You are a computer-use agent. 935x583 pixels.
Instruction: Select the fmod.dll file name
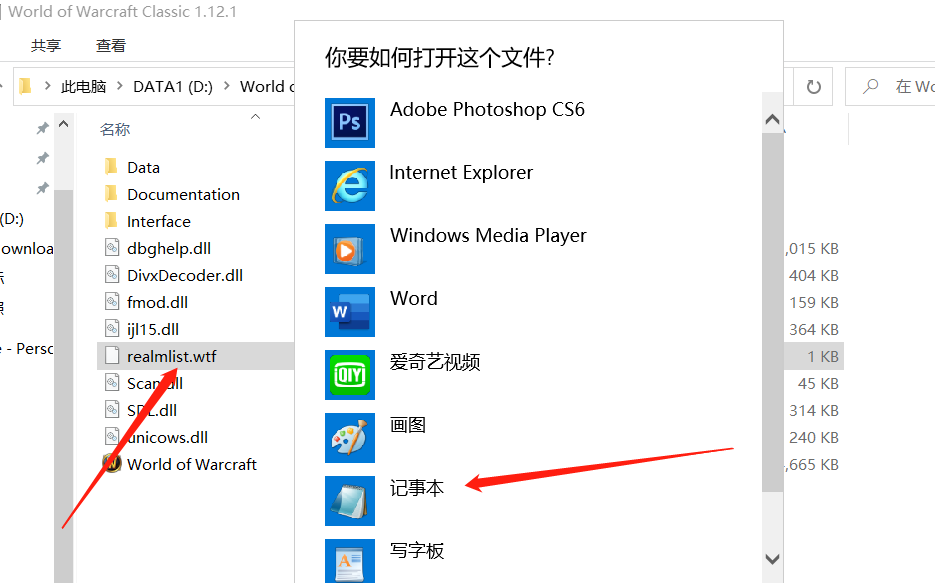[157, 302]
